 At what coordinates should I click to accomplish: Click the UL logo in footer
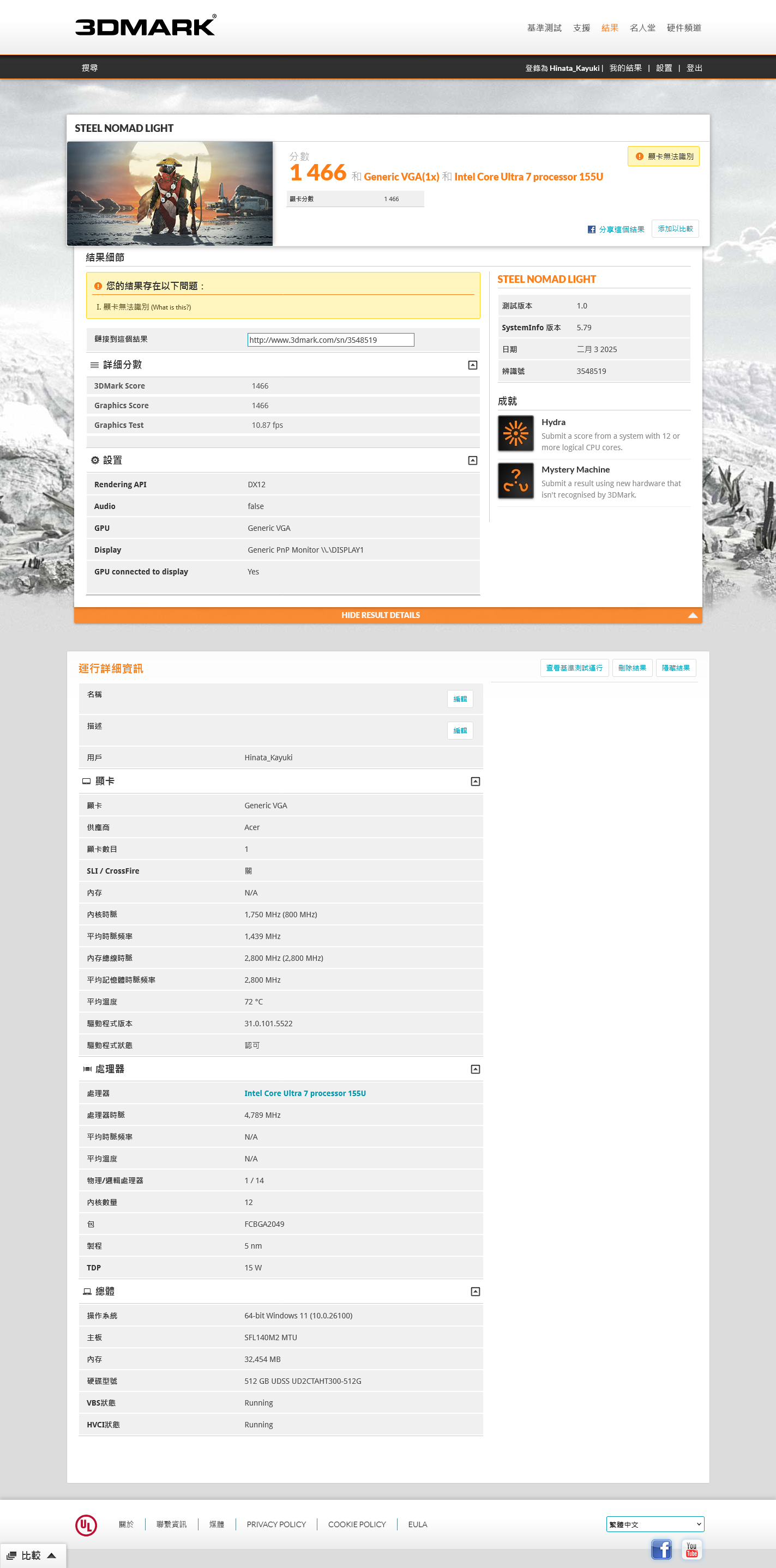86,1525
